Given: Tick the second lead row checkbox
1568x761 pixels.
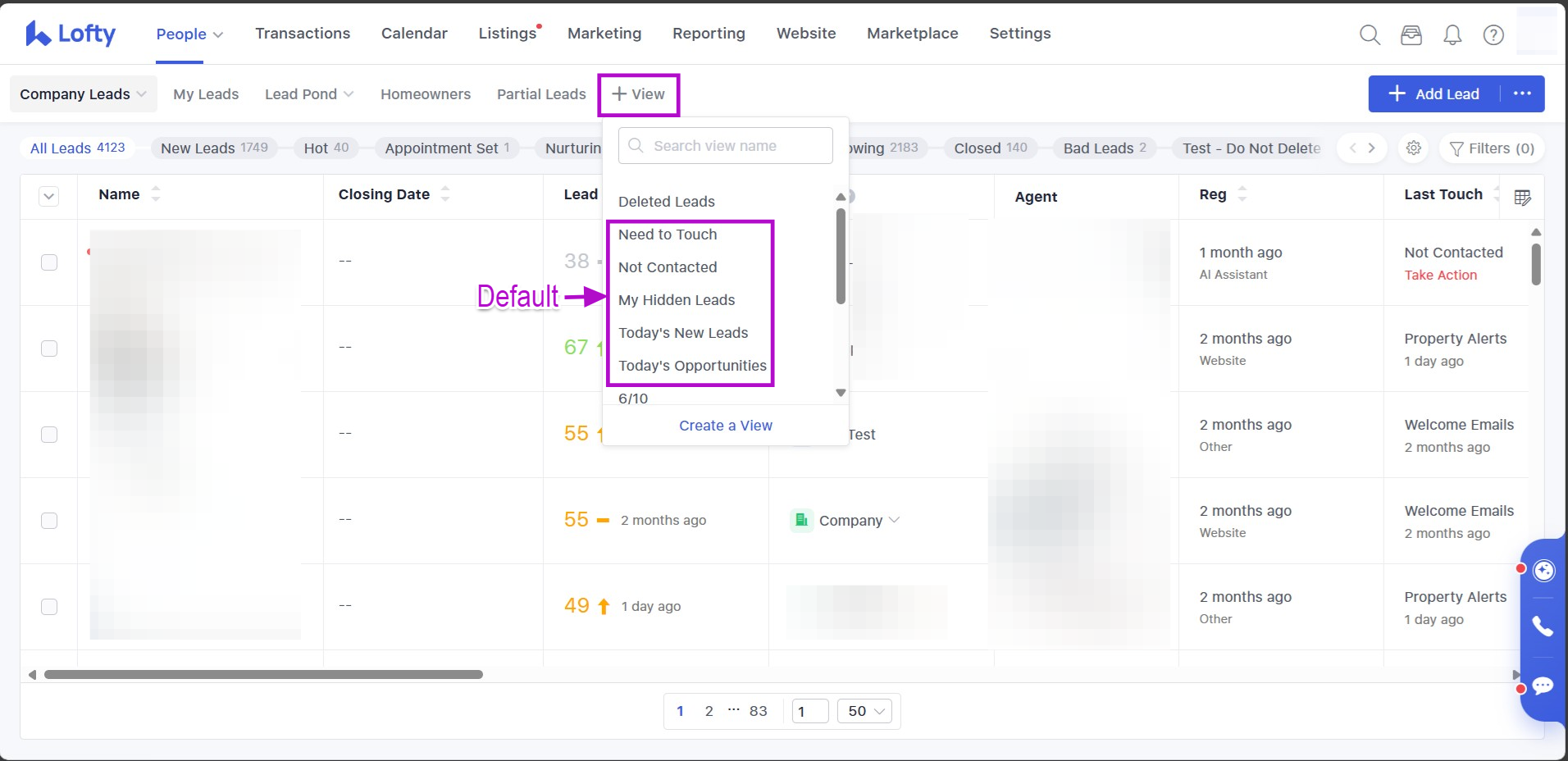Looking at the screenshot, I should tap(49, 349).
